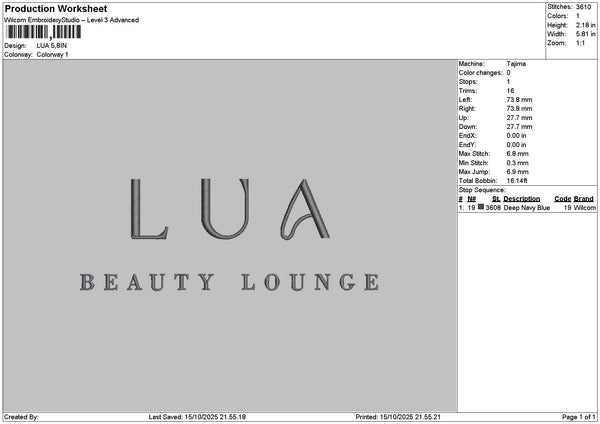Click the Machine value Tajima
The width and height of the screenshot is (600, 424).
(516, 64)
